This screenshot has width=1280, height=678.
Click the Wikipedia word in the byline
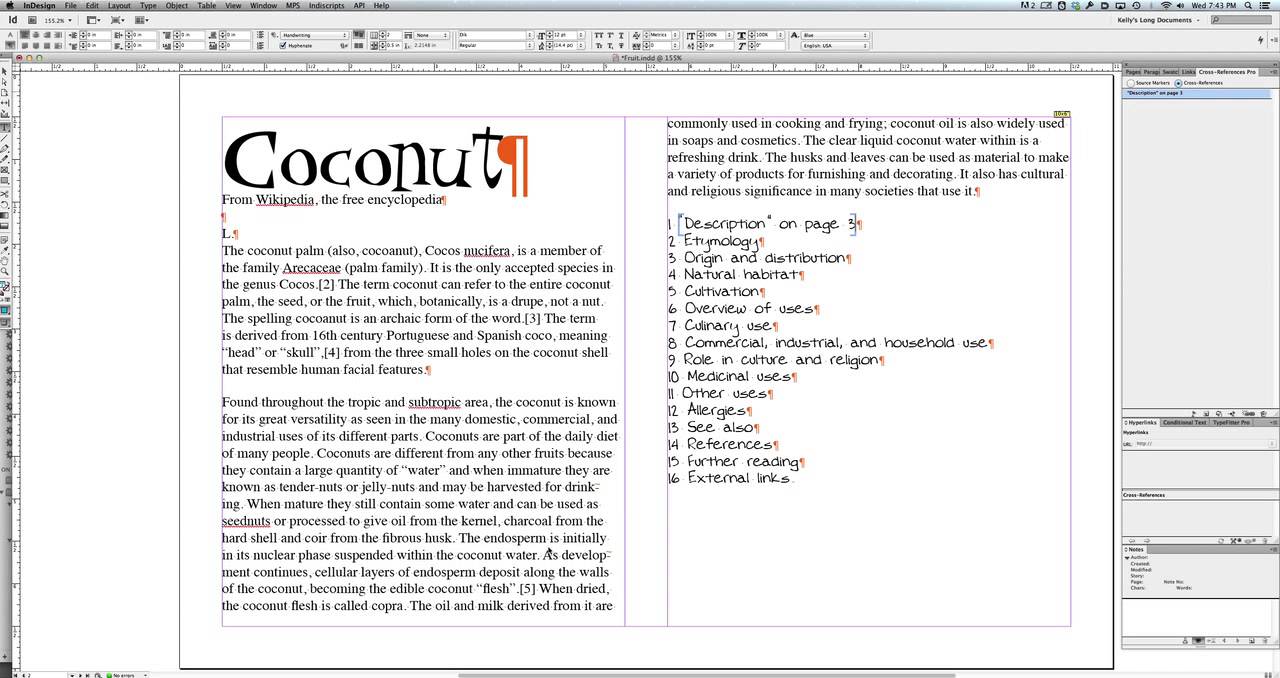click(285, 200)
